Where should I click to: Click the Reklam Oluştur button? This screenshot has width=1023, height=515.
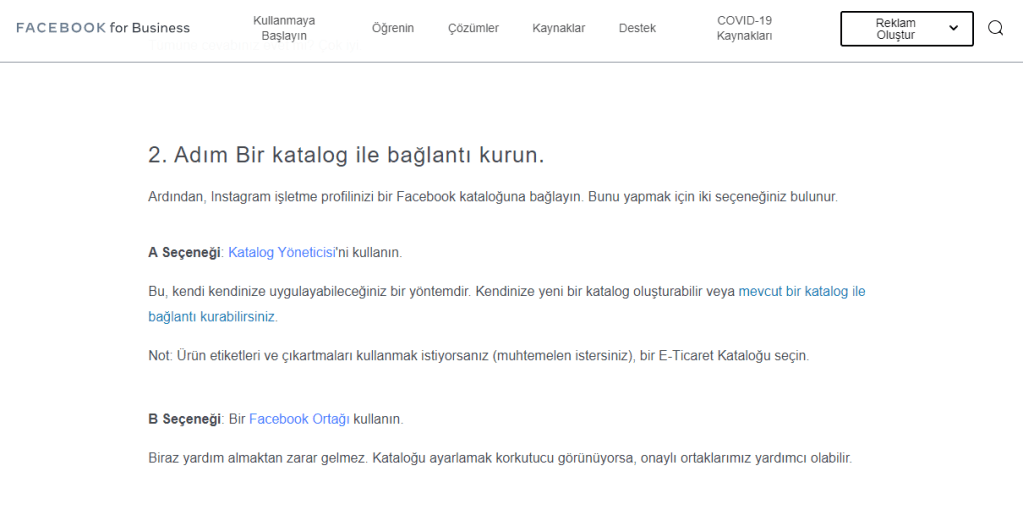coord(906,29)
